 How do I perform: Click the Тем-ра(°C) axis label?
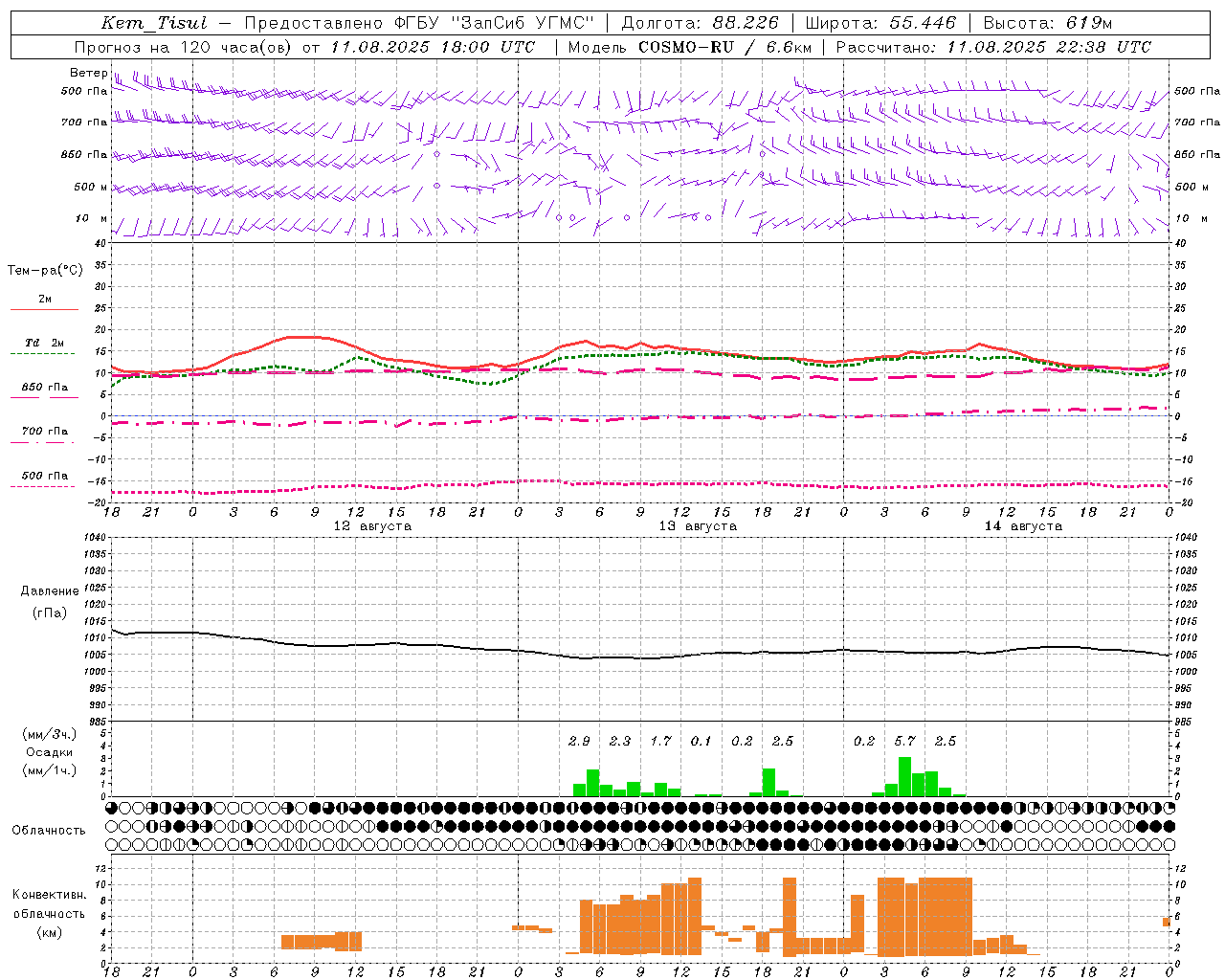click(45, 271)
